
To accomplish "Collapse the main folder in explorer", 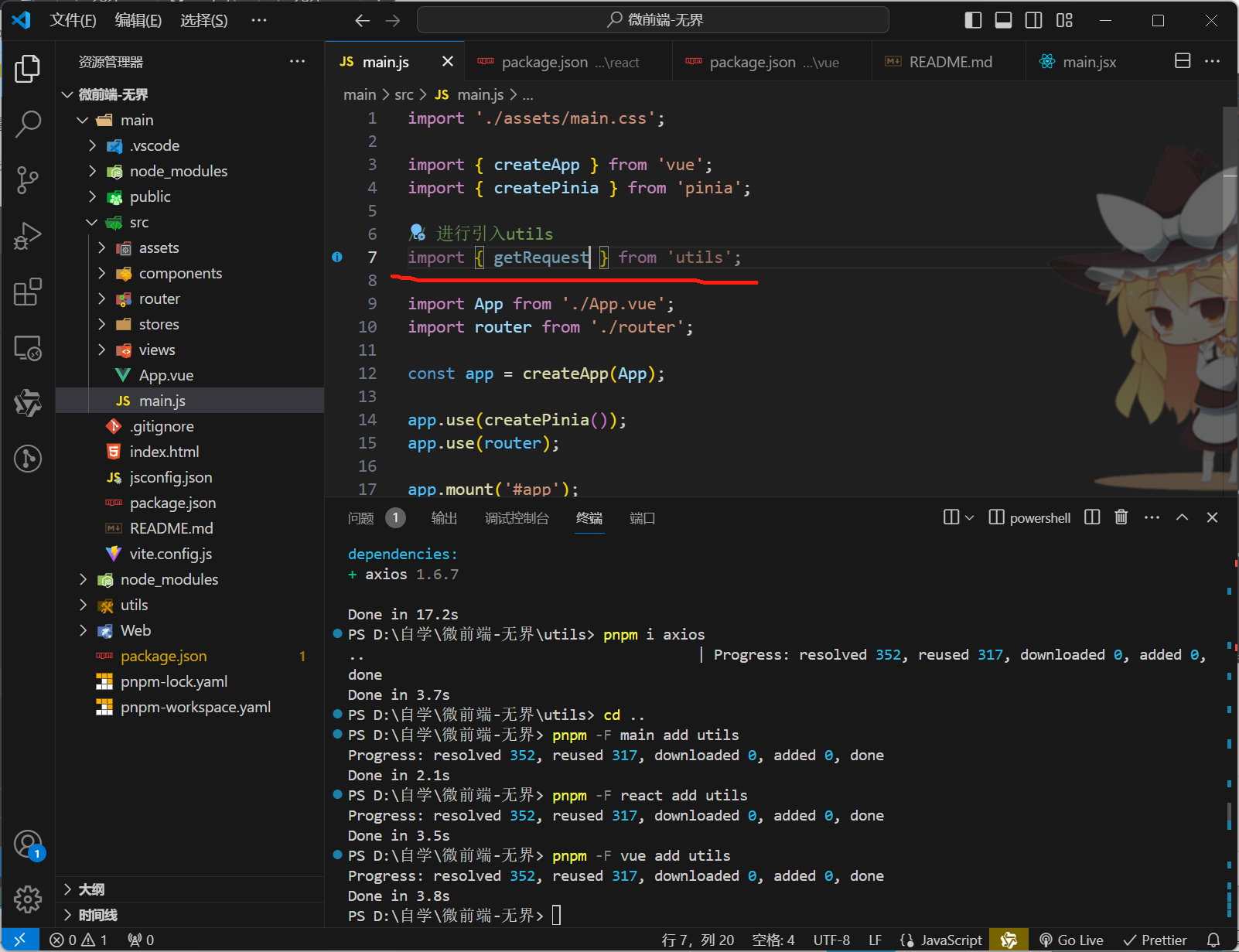I will 83,120.
